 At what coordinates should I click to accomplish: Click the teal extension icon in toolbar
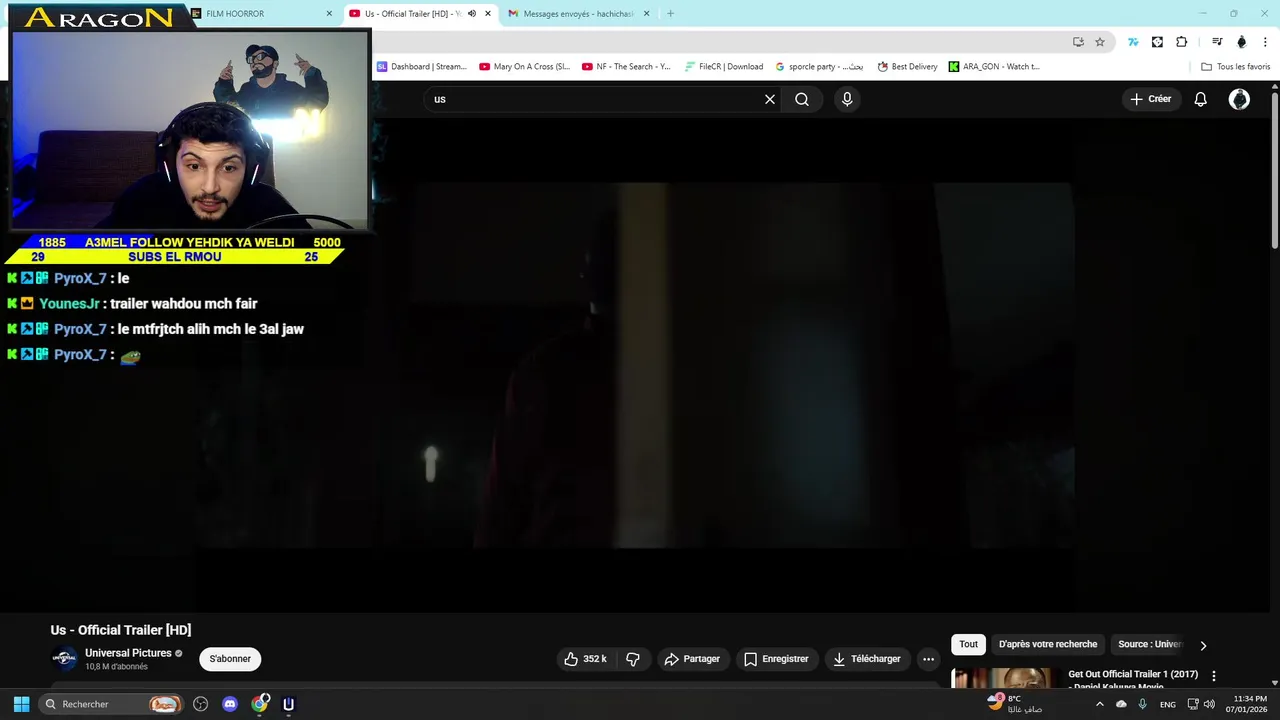click(x=1133, y=42)
